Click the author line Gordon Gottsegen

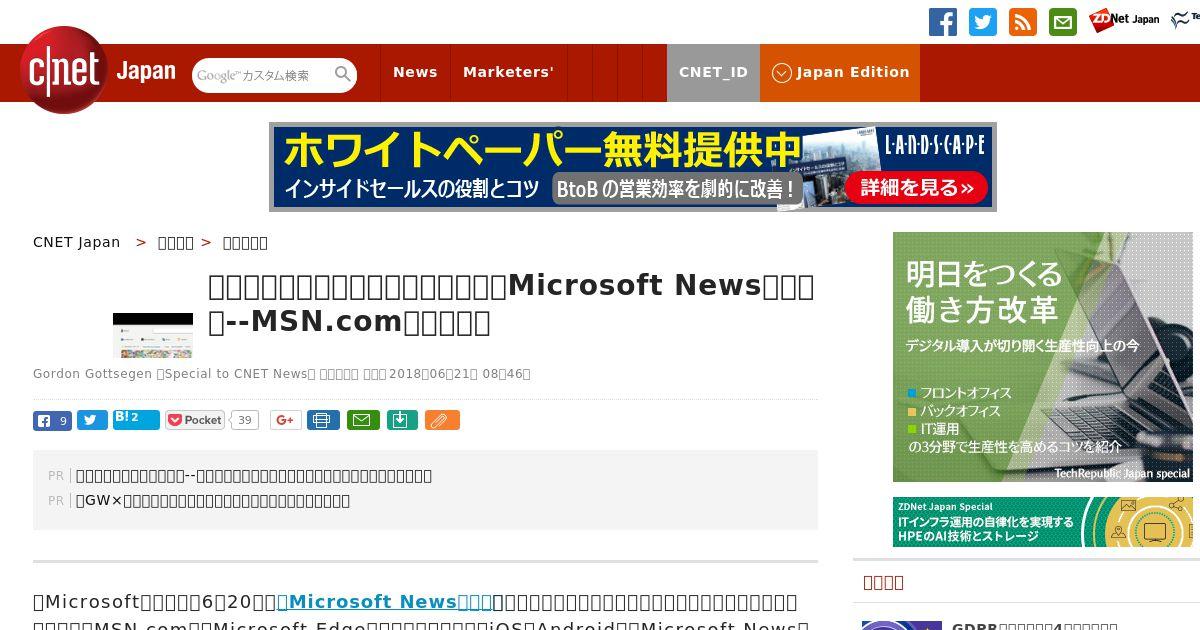[x=282, y=374]
